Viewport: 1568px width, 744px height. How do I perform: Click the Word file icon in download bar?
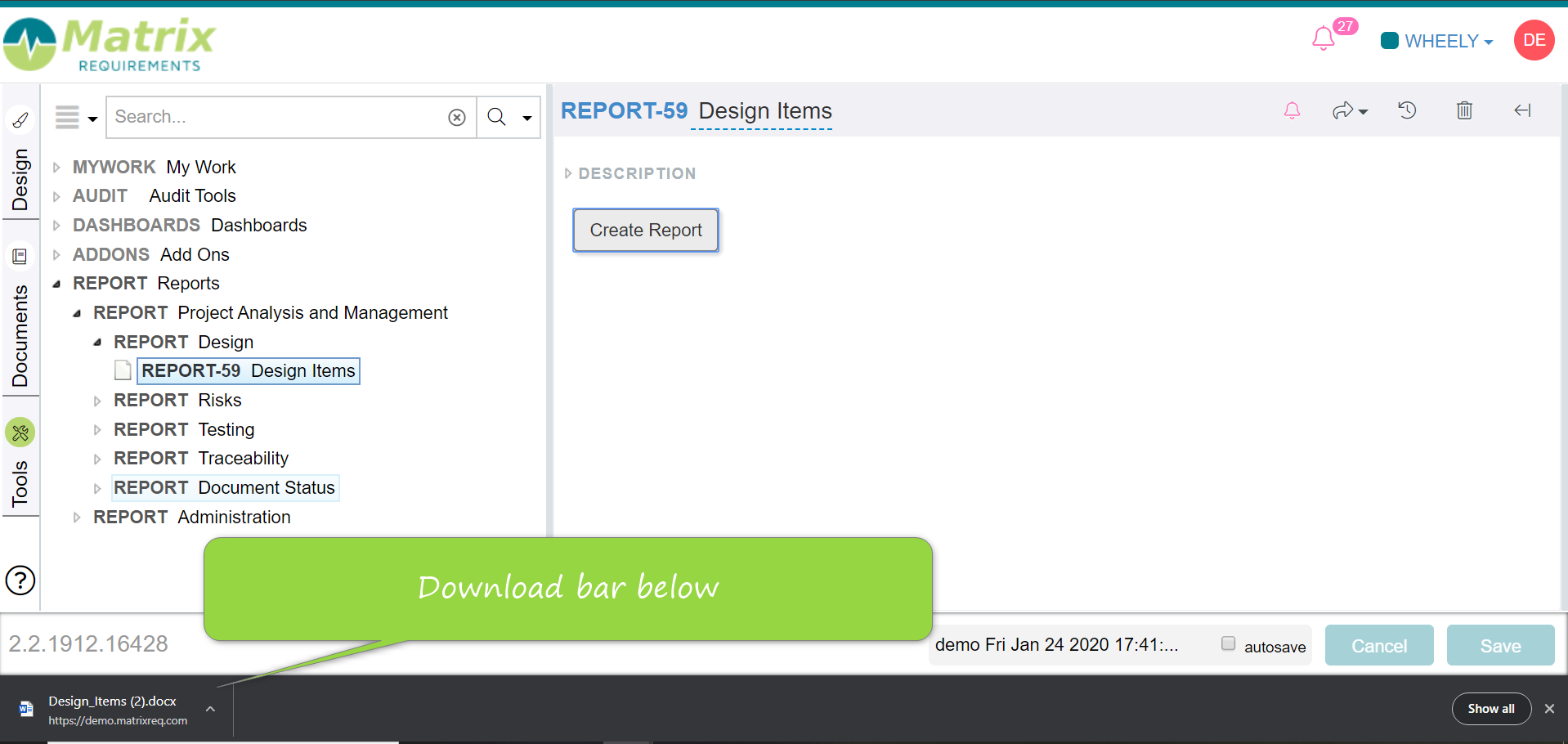(26, 709)
